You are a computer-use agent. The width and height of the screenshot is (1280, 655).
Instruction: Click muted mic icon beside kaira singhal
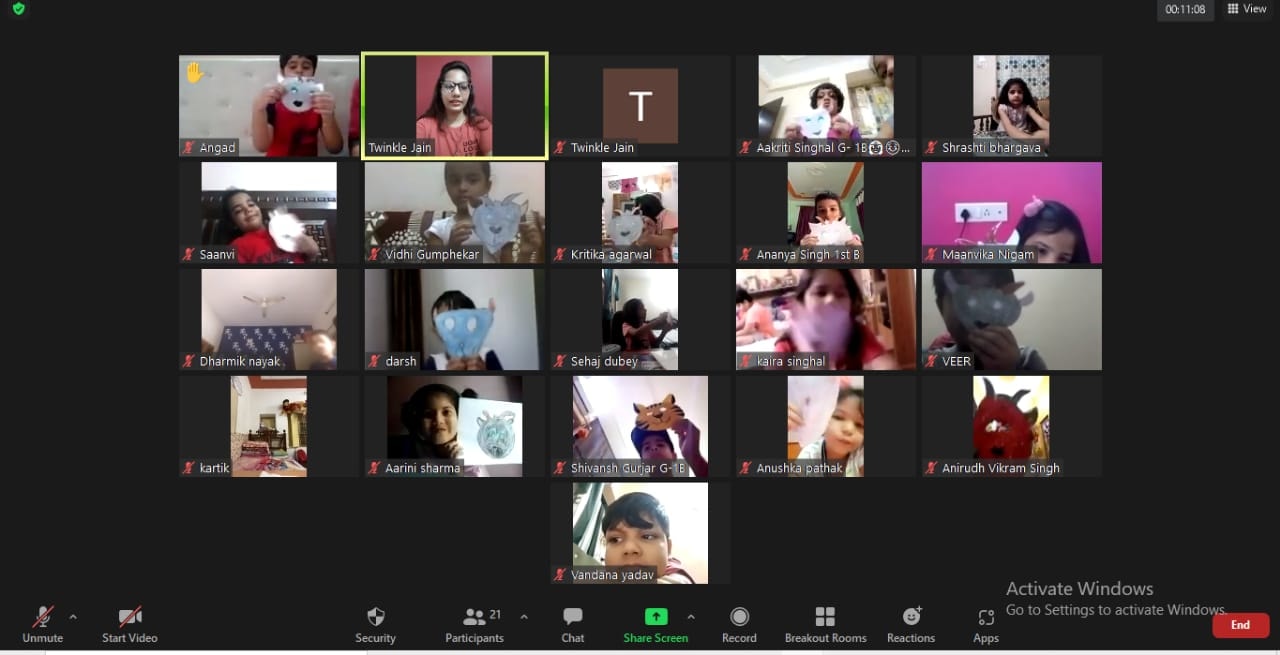pyautogui.click(x=746, y=362)
